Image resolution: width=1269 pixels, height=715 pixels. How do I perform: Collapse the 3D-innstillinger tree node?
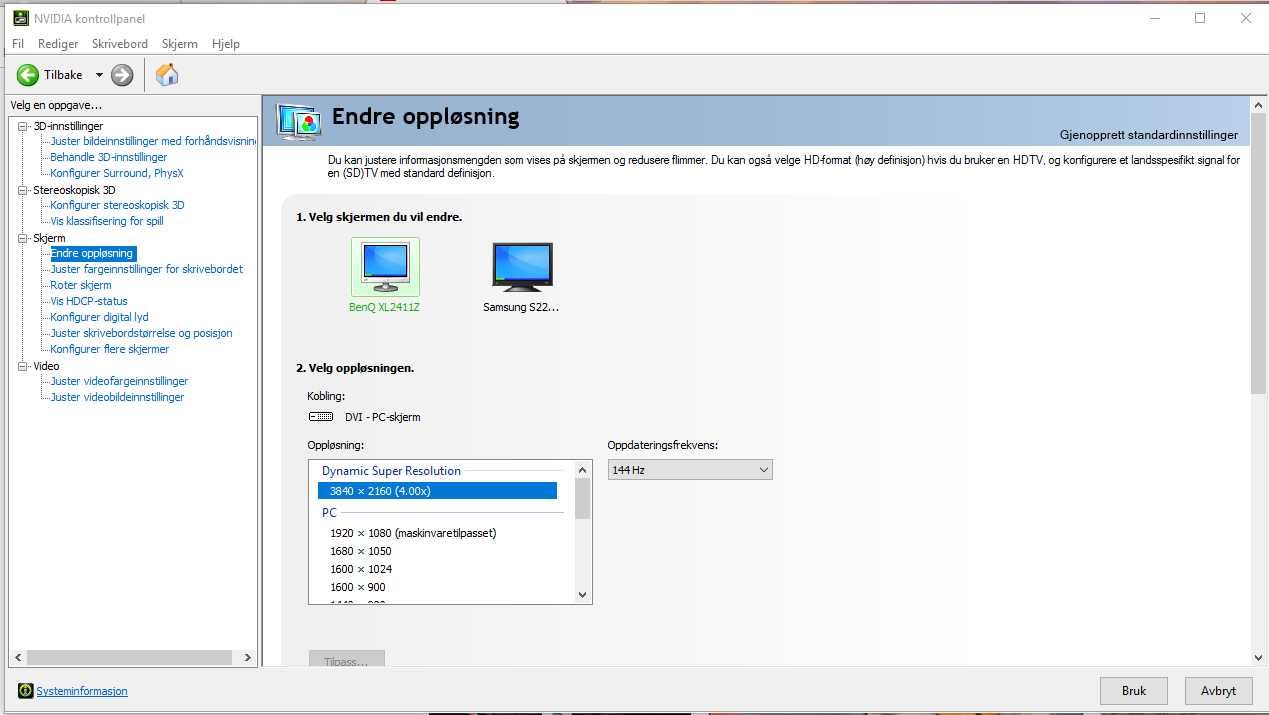pos(24,126)
